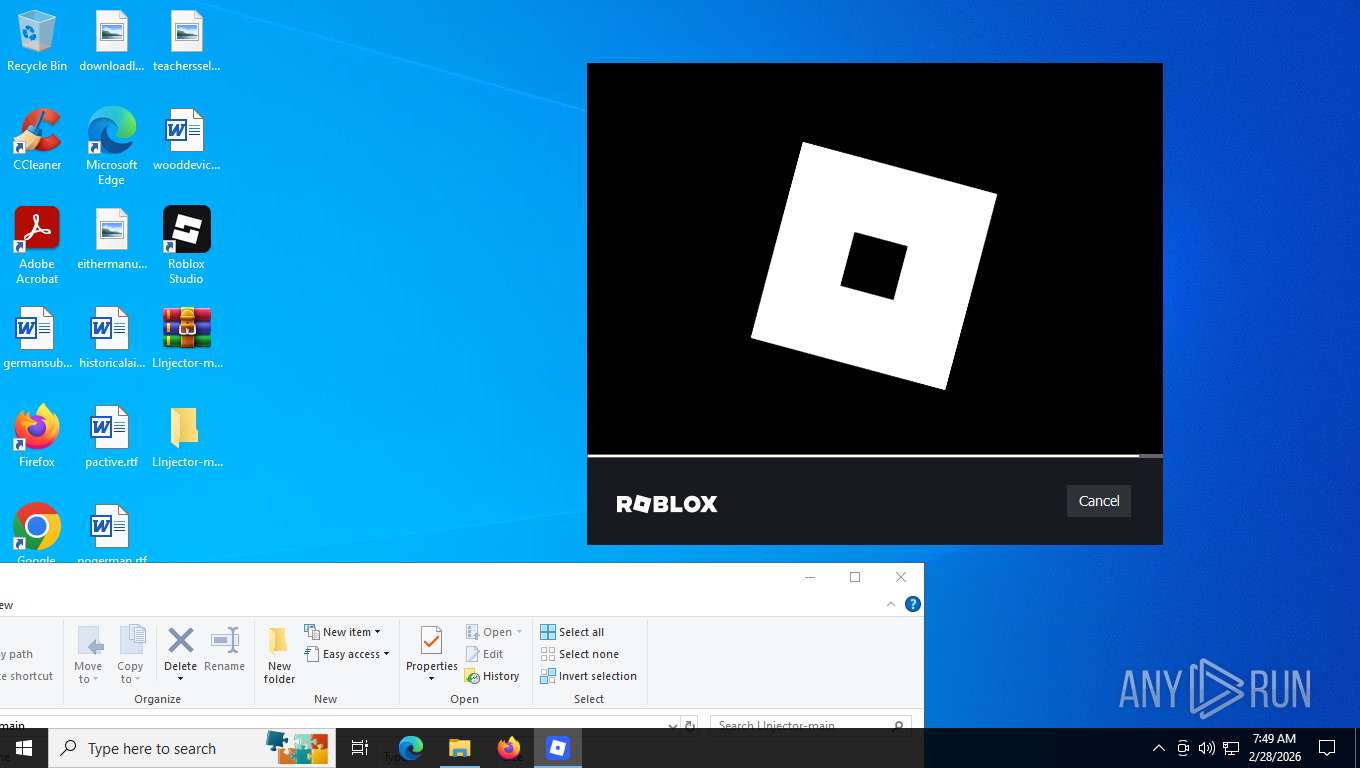Open volume control in system tray
Screen dimensions: 1360x768
(x=1207, y=748)
